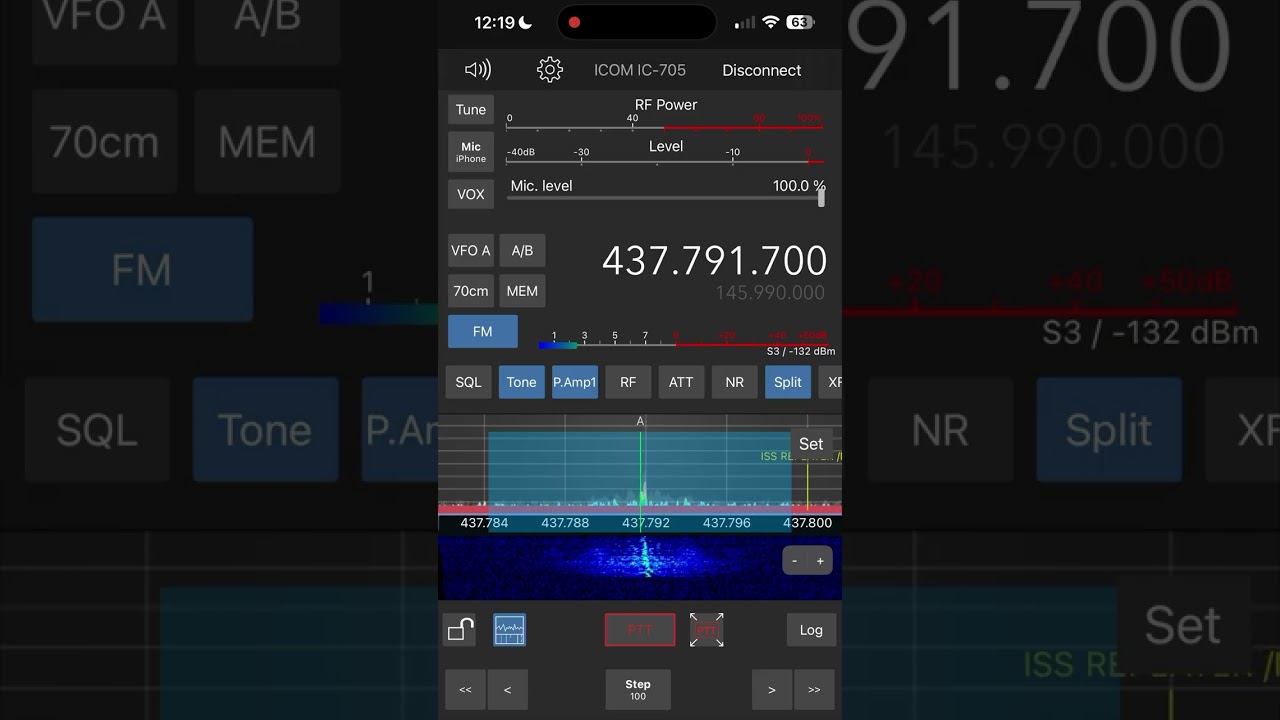This screenshot has width=1280, height=720.
Task: Adjust the Mic. level slider handle
Action: point(821,197)
